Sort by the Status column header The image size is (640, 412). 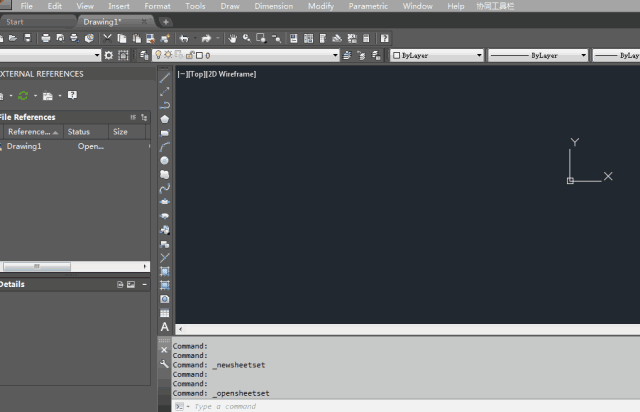(x=78, y=132)
